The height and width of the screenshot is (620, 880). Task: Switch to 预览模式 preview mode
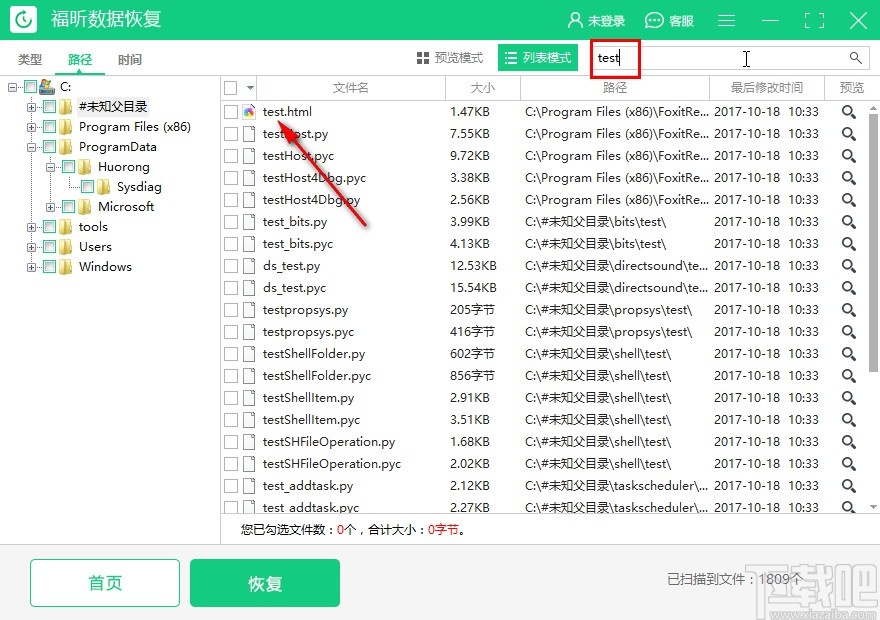[x=450, y=58]
